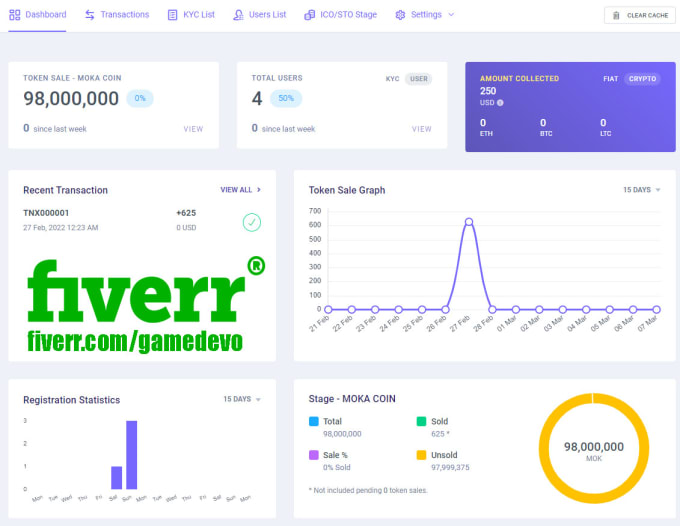This screenshot has width=680, height=526.
Task: Open transaction TNX000001
Action: [x=46, y=213]
